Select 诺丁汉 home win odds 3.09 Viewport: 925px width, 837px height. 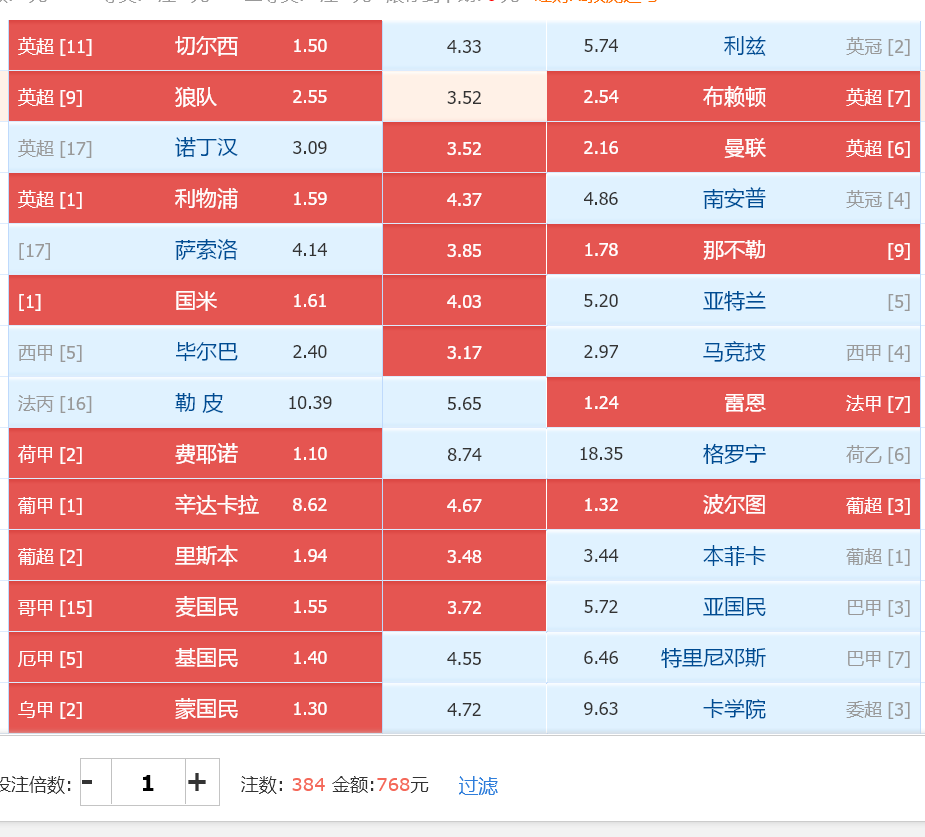(195, 147)
